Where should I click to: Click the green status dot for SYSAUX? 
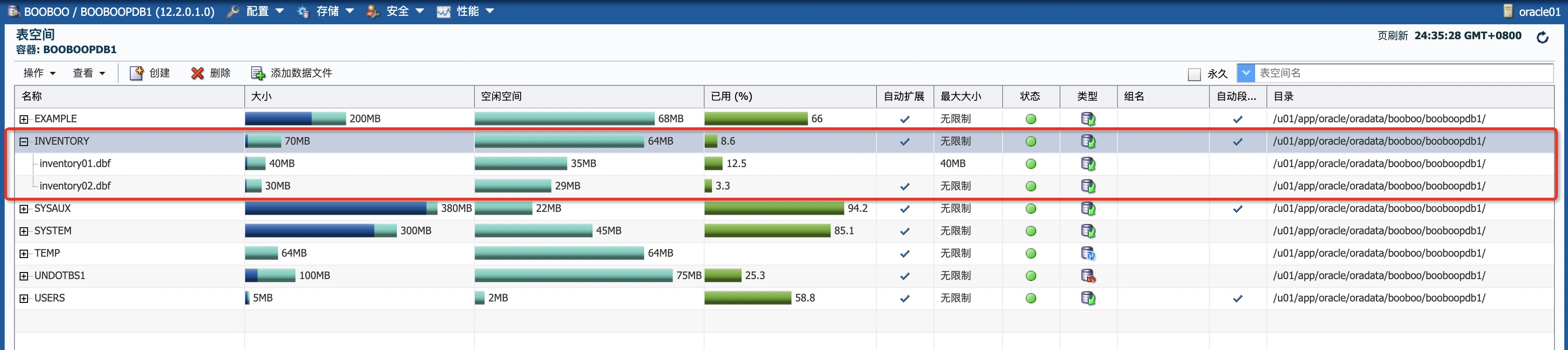1031,209
